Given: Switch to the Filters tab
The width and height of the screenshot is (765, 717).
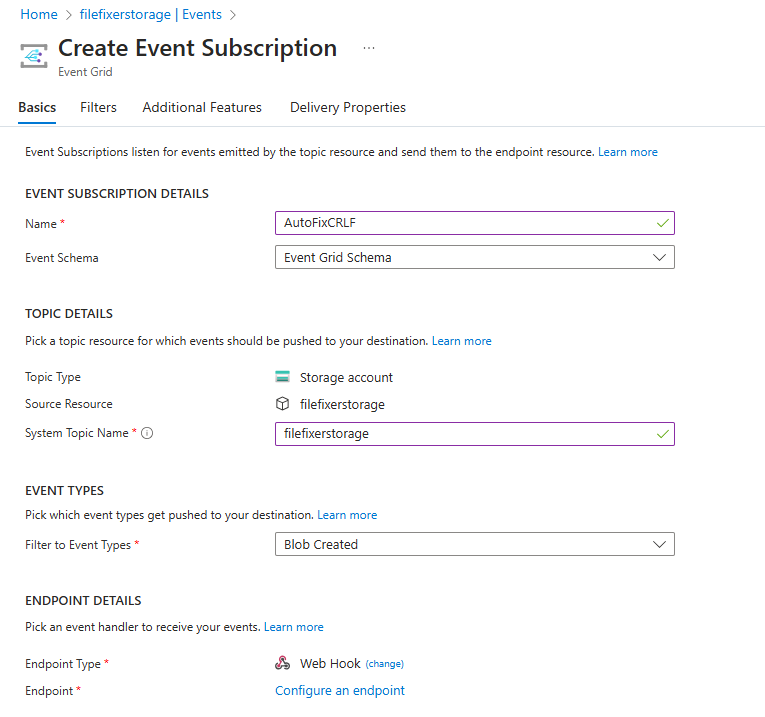Looking at the screenshot, I should click(x=98, y=107).
